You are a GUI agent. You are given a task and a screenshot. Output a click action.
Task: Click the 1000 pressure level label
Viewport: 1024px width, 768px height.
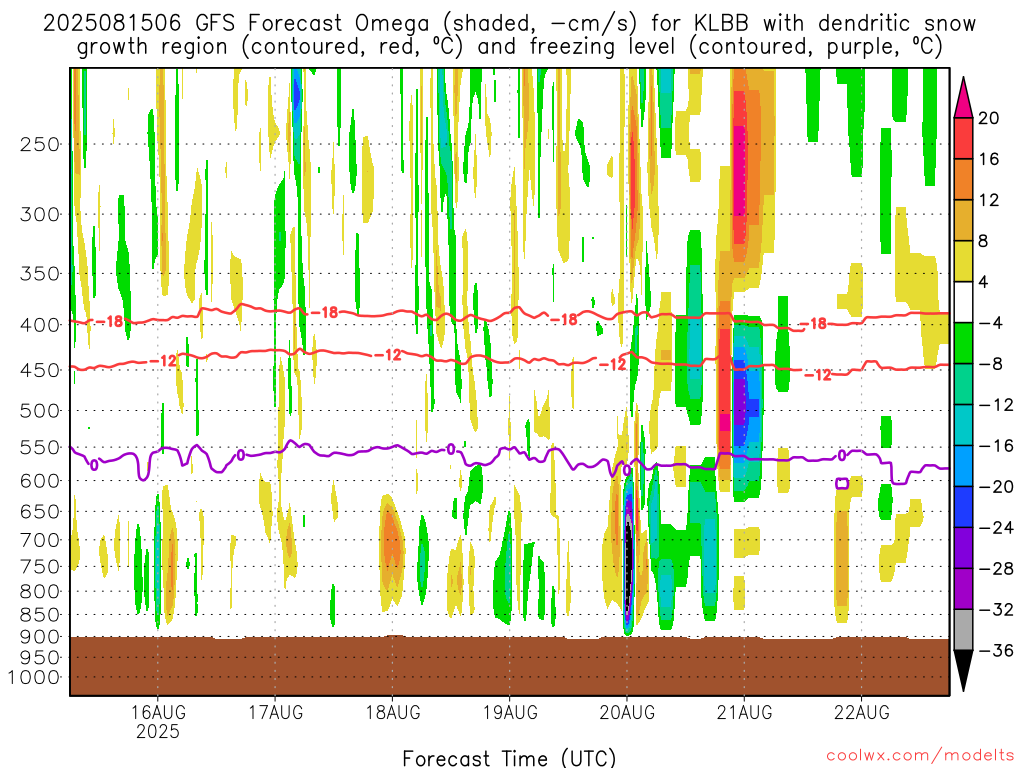coord(34,677)
